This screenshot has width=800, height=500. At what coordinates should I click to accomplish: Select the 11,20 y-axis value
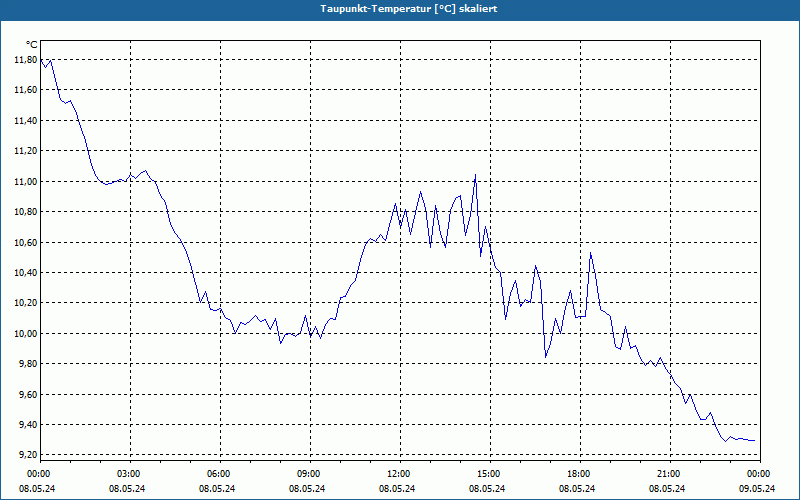pos(26,151)
